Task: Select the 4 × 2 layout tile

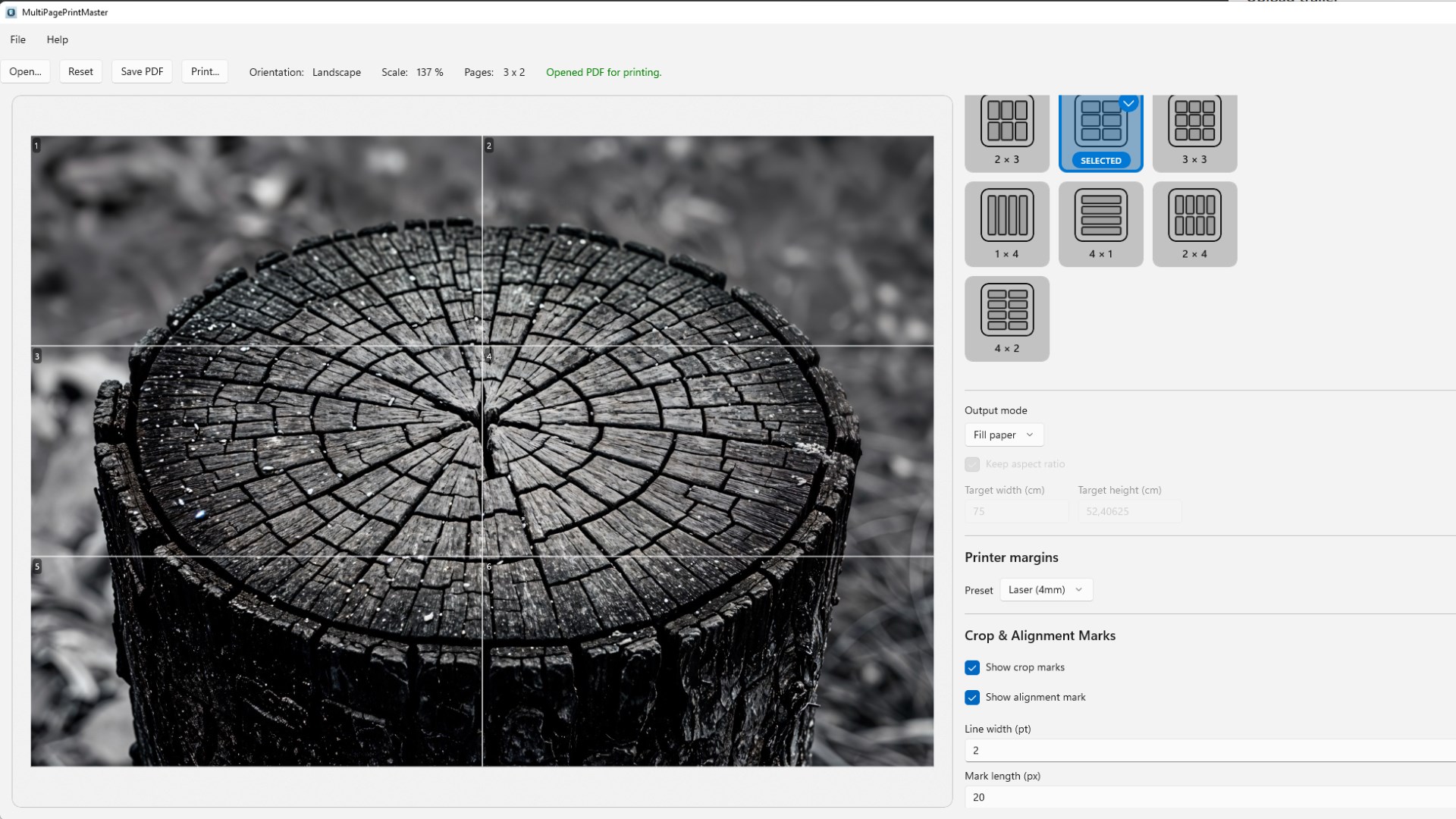Action: (x=1006, y=318)
